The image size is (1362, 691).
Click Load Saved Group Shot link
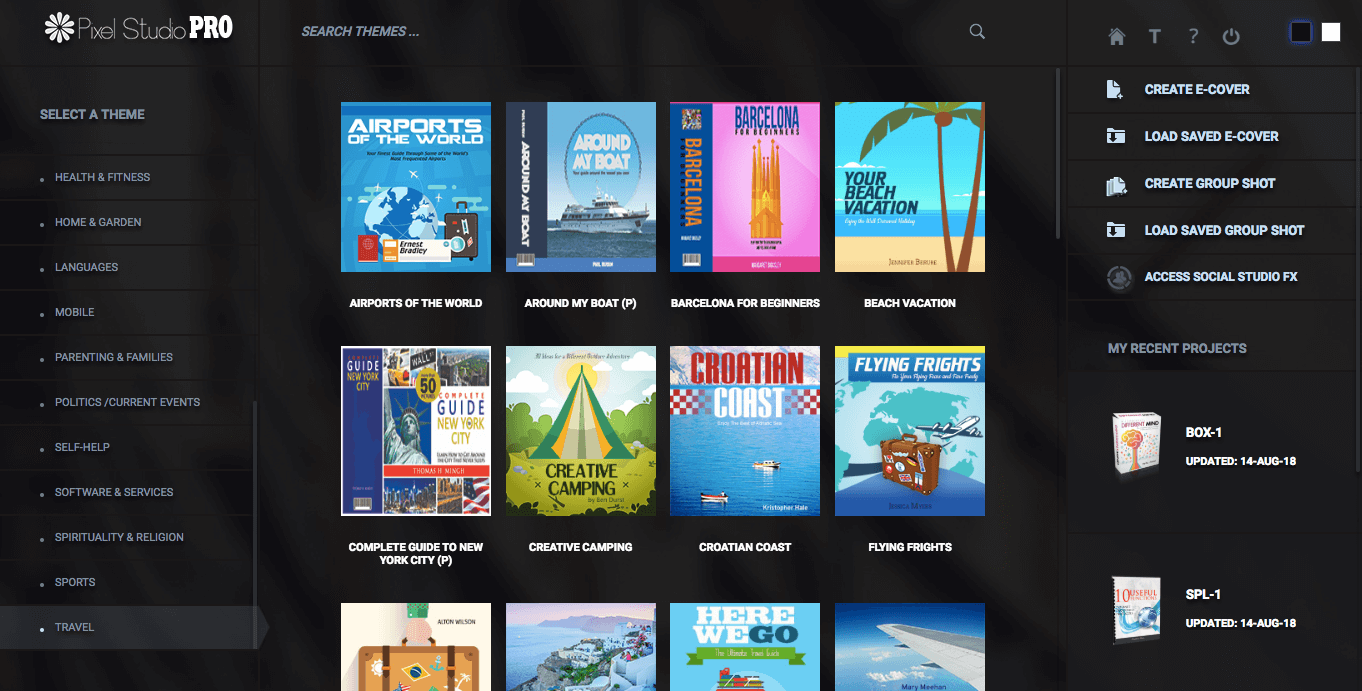pyautogui.click(x=1224, y=230)
